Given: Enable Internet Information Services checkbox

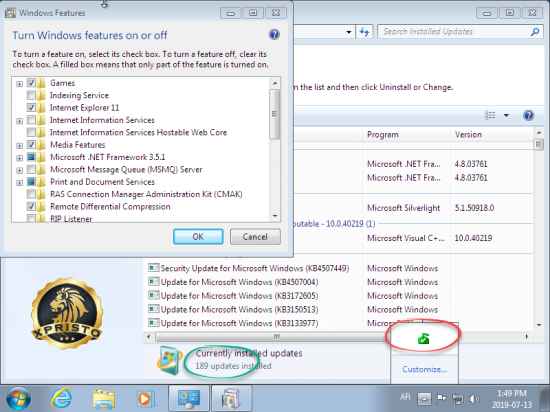Looking at the screenshot, I should click(31, 120).
